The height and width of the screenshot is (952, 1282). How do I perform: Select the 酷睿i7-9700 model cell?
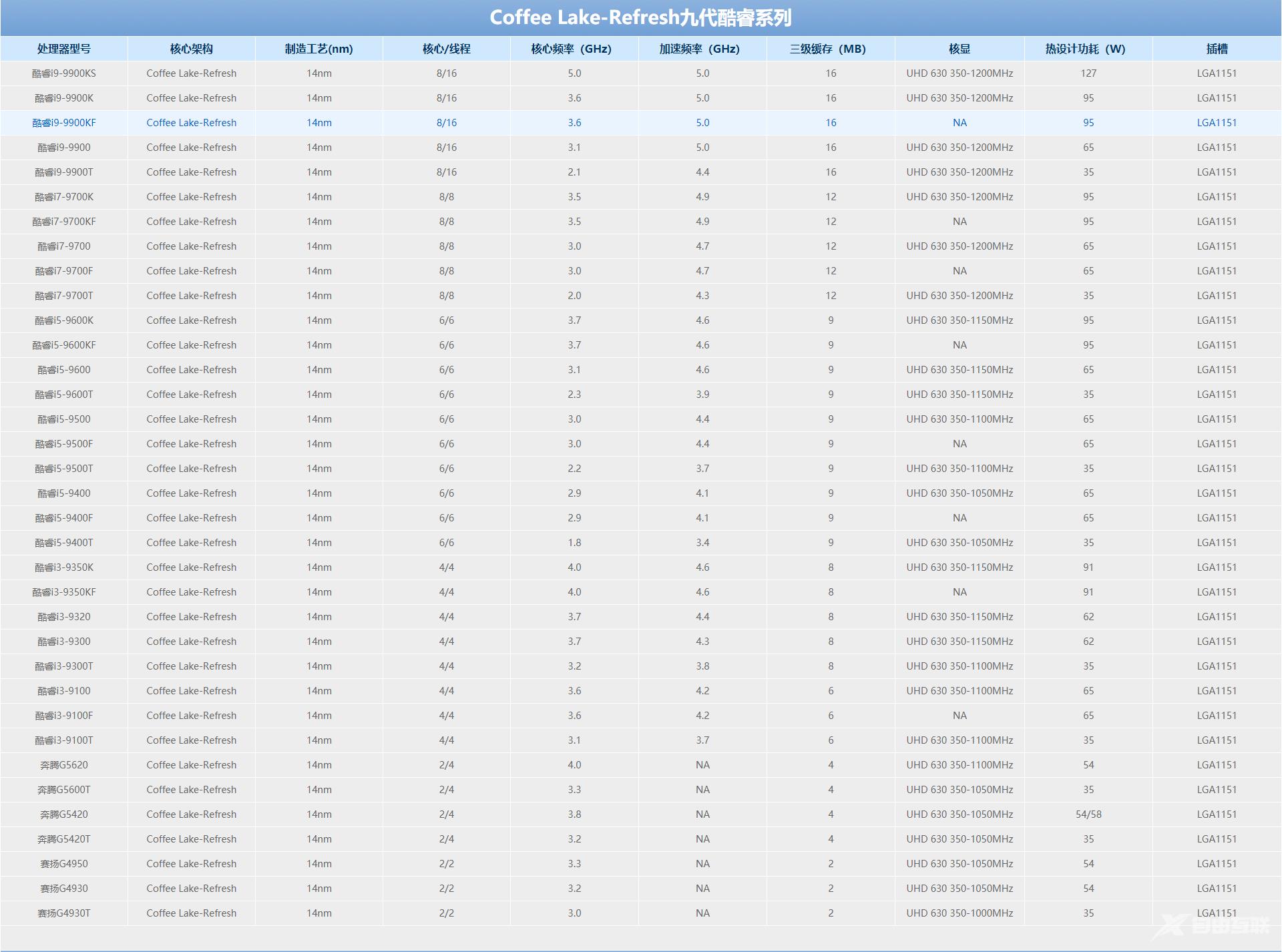tap(64, 246)
